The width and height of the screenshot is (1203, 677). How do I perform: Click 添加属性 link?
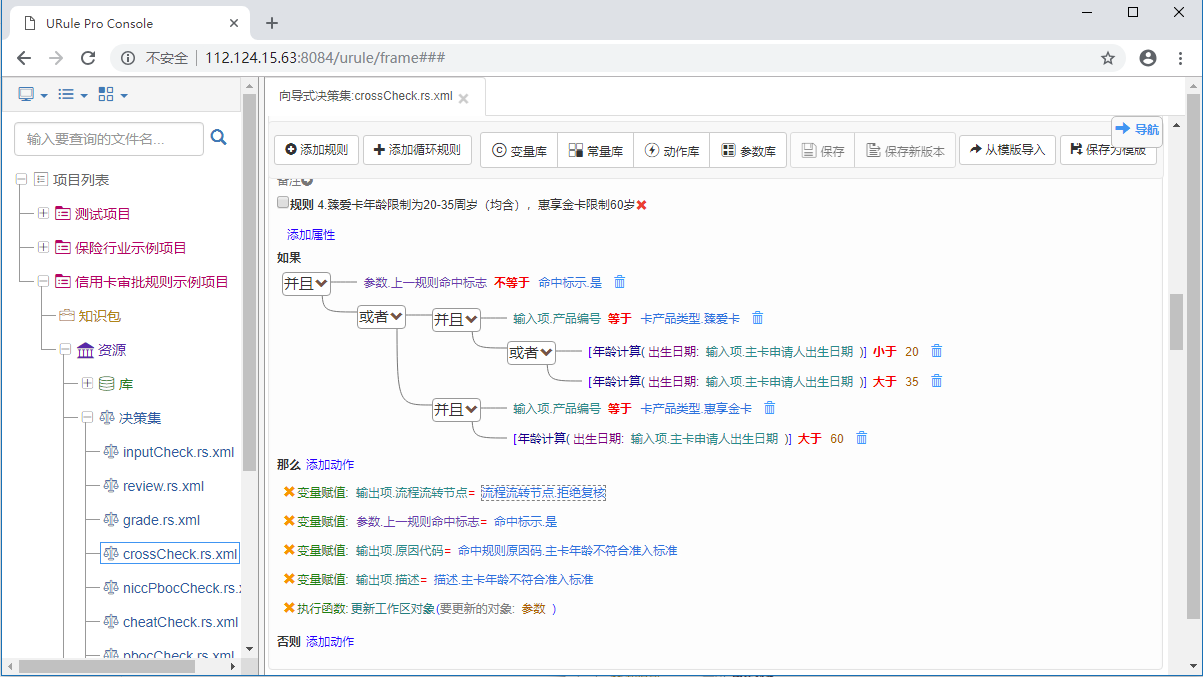pyautogui.click(x=311, y=235)
